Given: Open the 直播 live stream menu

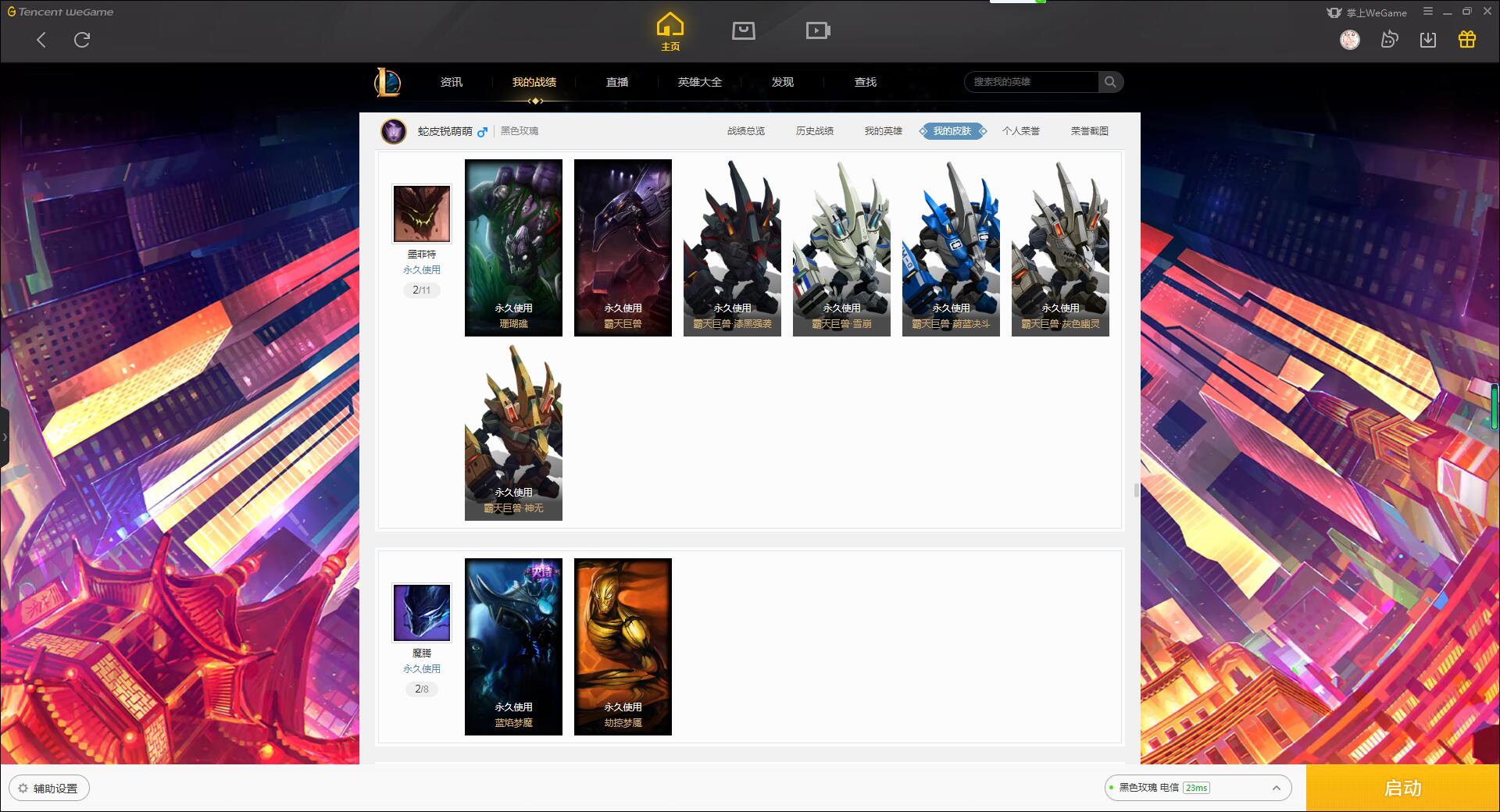Looking at the screenshot, I should [617, 82].
